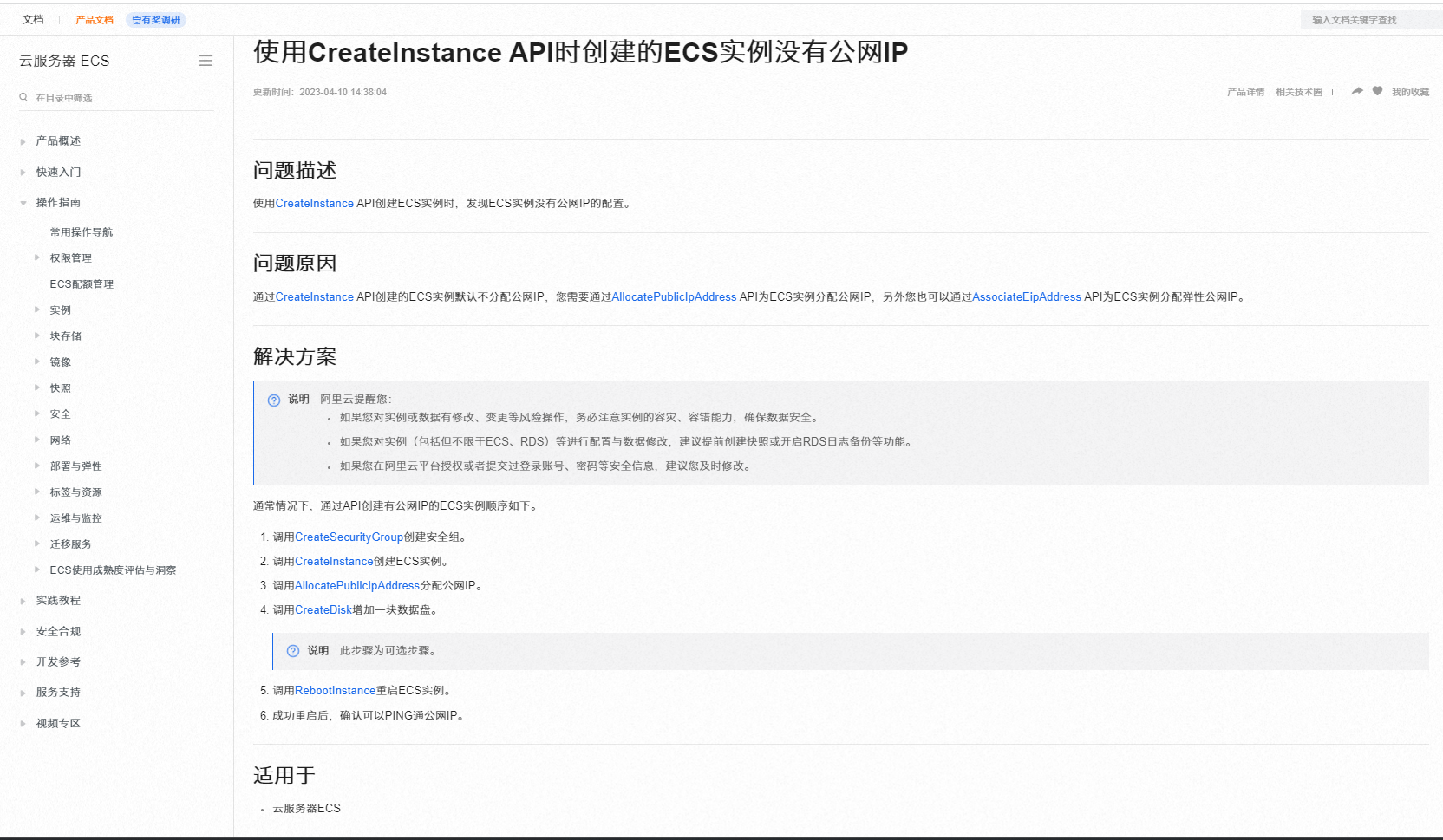Screen dimensions: 1443x840
Task: Open CreateInstance link in 问题描述
Action: pos(315,204)
